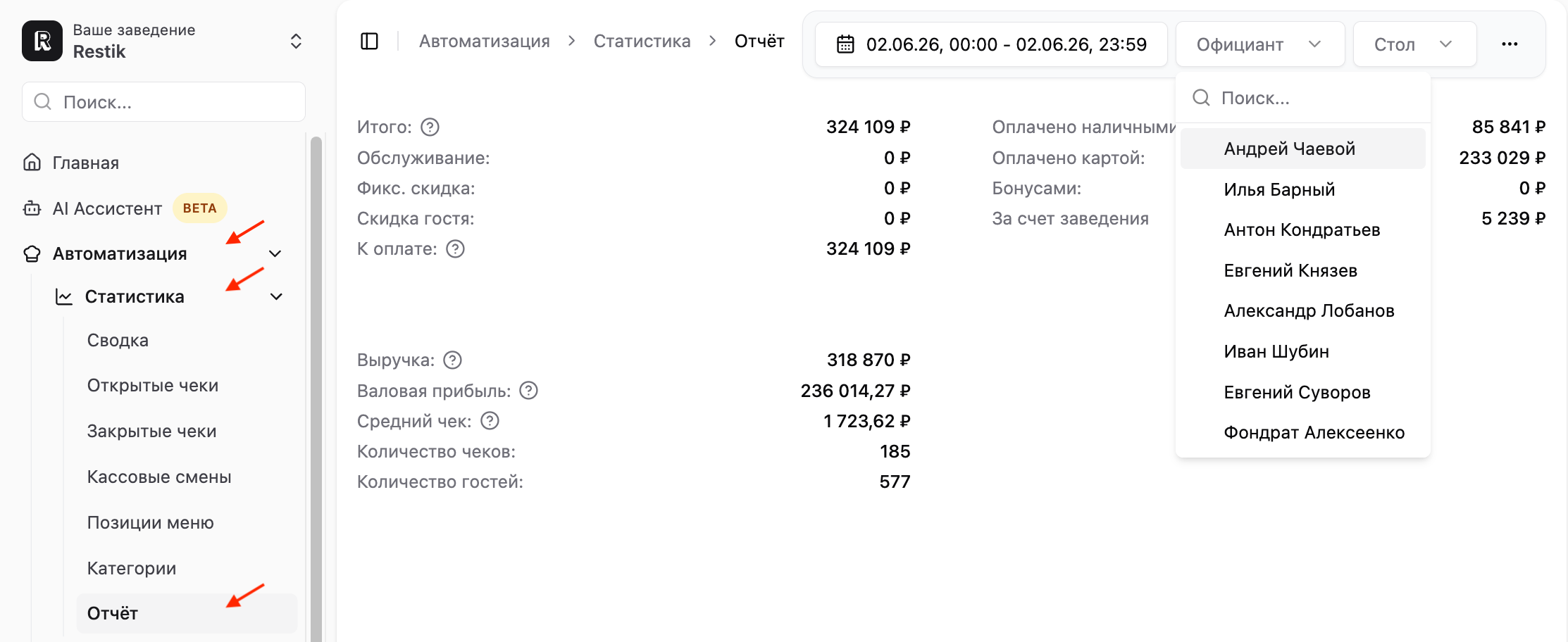This screenshot has height=642, width=1568.
Task: Click the help icon beside Валовая прибыль
Action: (x=528, y=390)
